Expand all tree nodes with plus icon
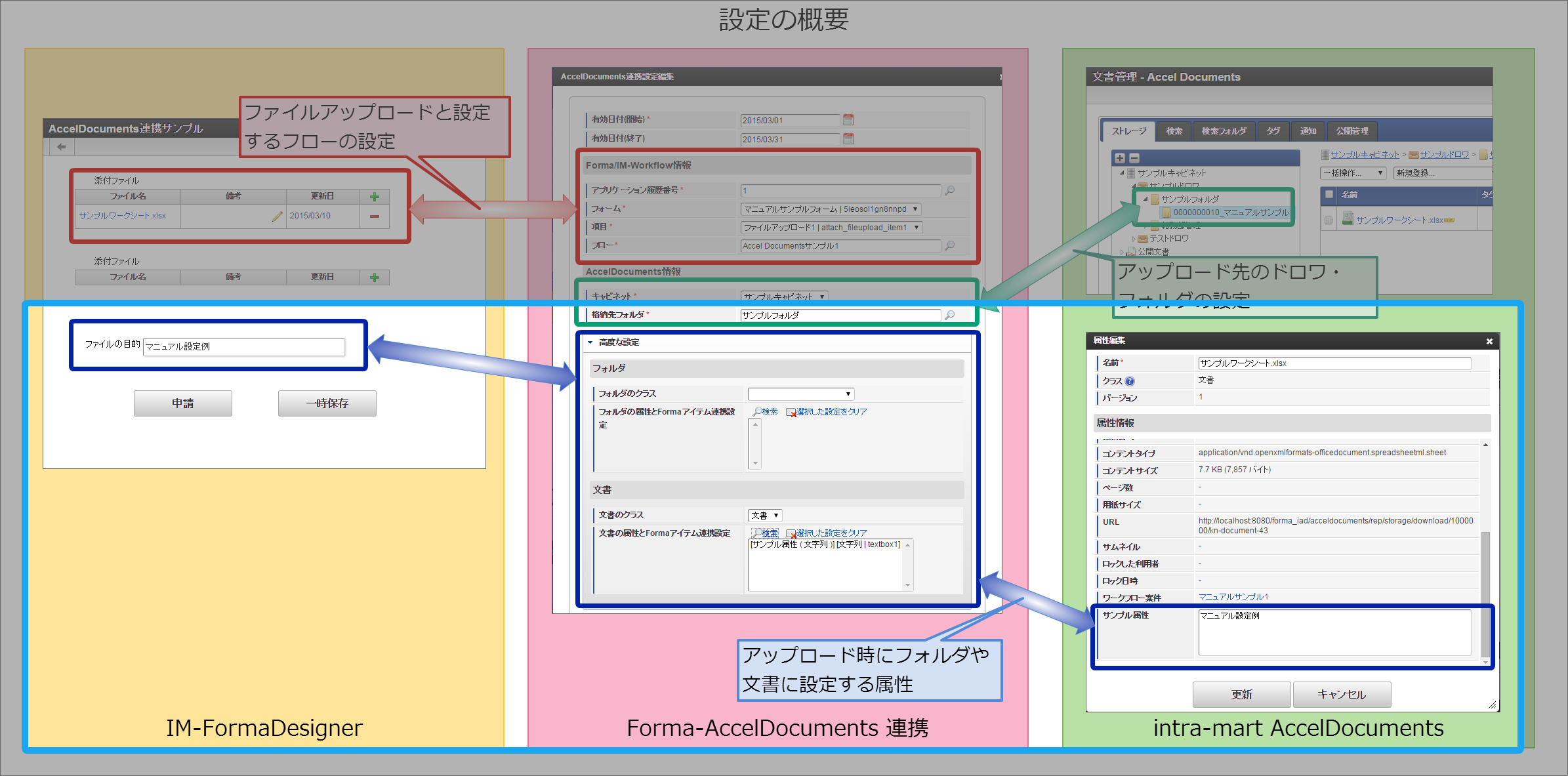The width and height of the screenshot is (1568, 776). click(1120, 158)
